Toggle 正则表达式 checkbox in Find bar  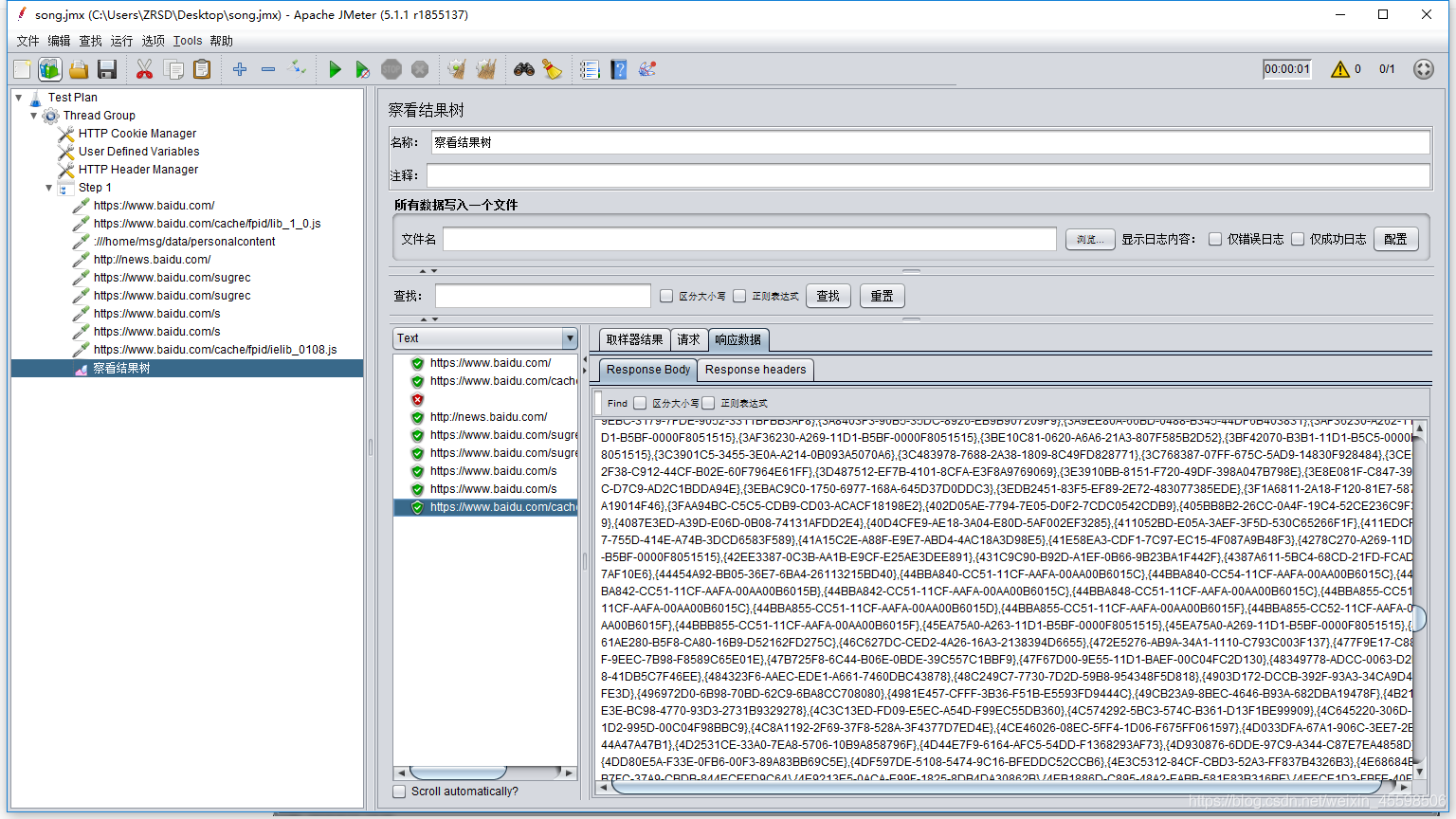pos(708,403)
